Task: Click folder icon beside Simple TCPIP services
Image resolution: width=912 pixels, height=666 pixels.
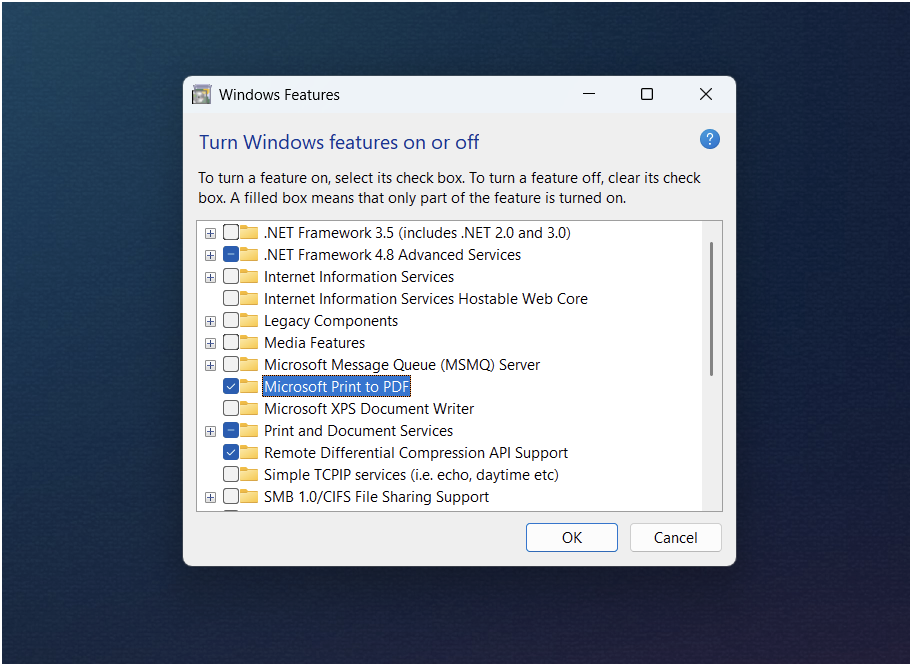Action: pyautogui.click(x=249, y=475)
